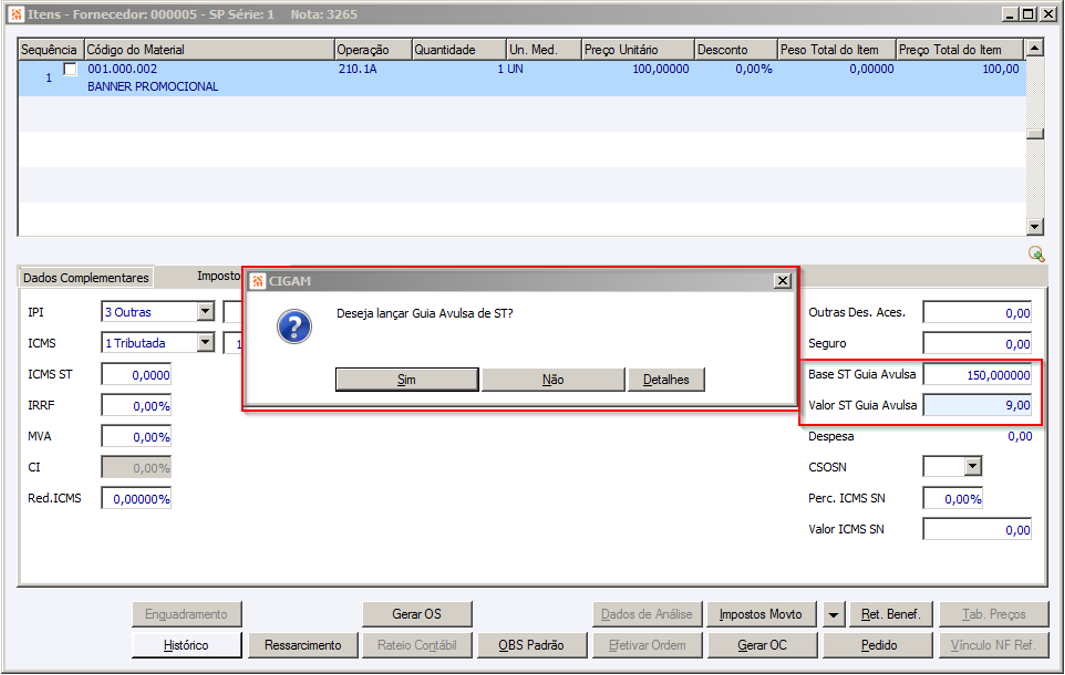Click the Gerar OC button
Image resolution: width=1065 pixels, height=675 pixels.
tap(762, 645)
